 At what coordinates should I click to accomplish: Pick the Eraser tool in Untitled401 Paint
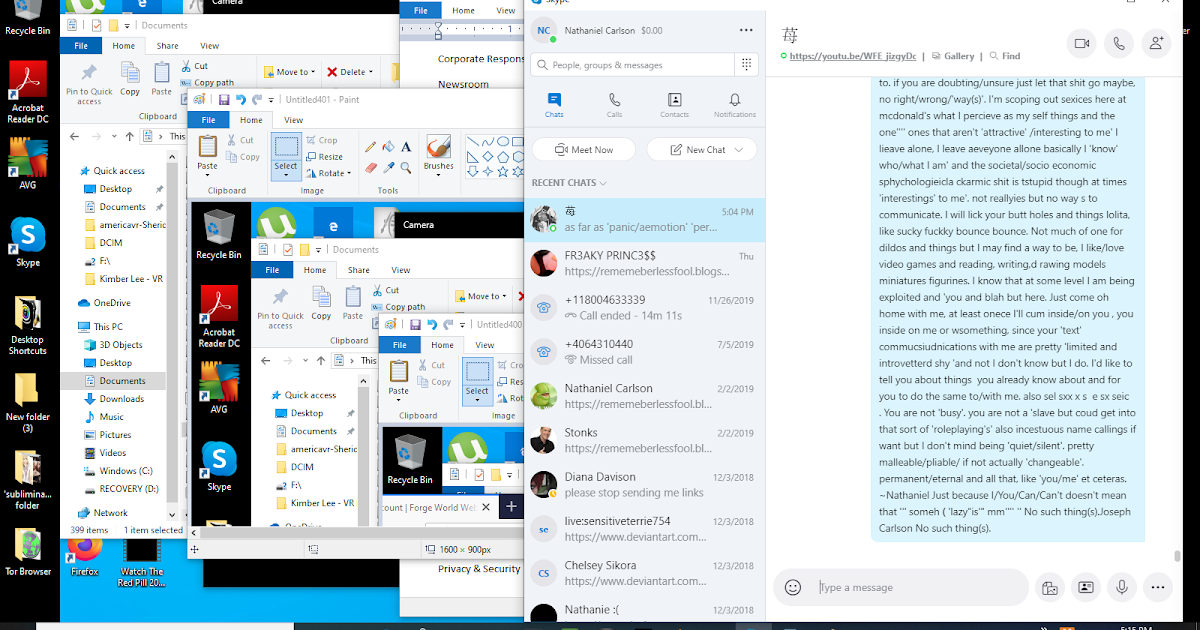click(371, 167)
